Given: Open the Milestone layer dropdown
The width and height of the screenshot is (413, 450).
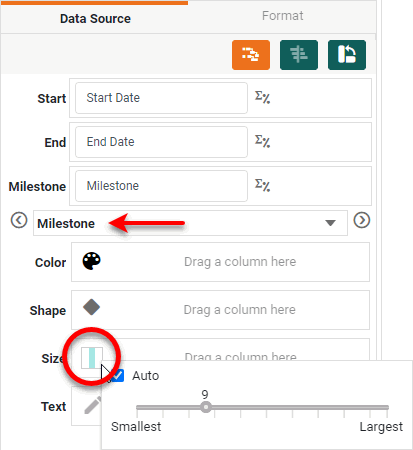Looking at the screenshot, I should click(x=190, y=223).
